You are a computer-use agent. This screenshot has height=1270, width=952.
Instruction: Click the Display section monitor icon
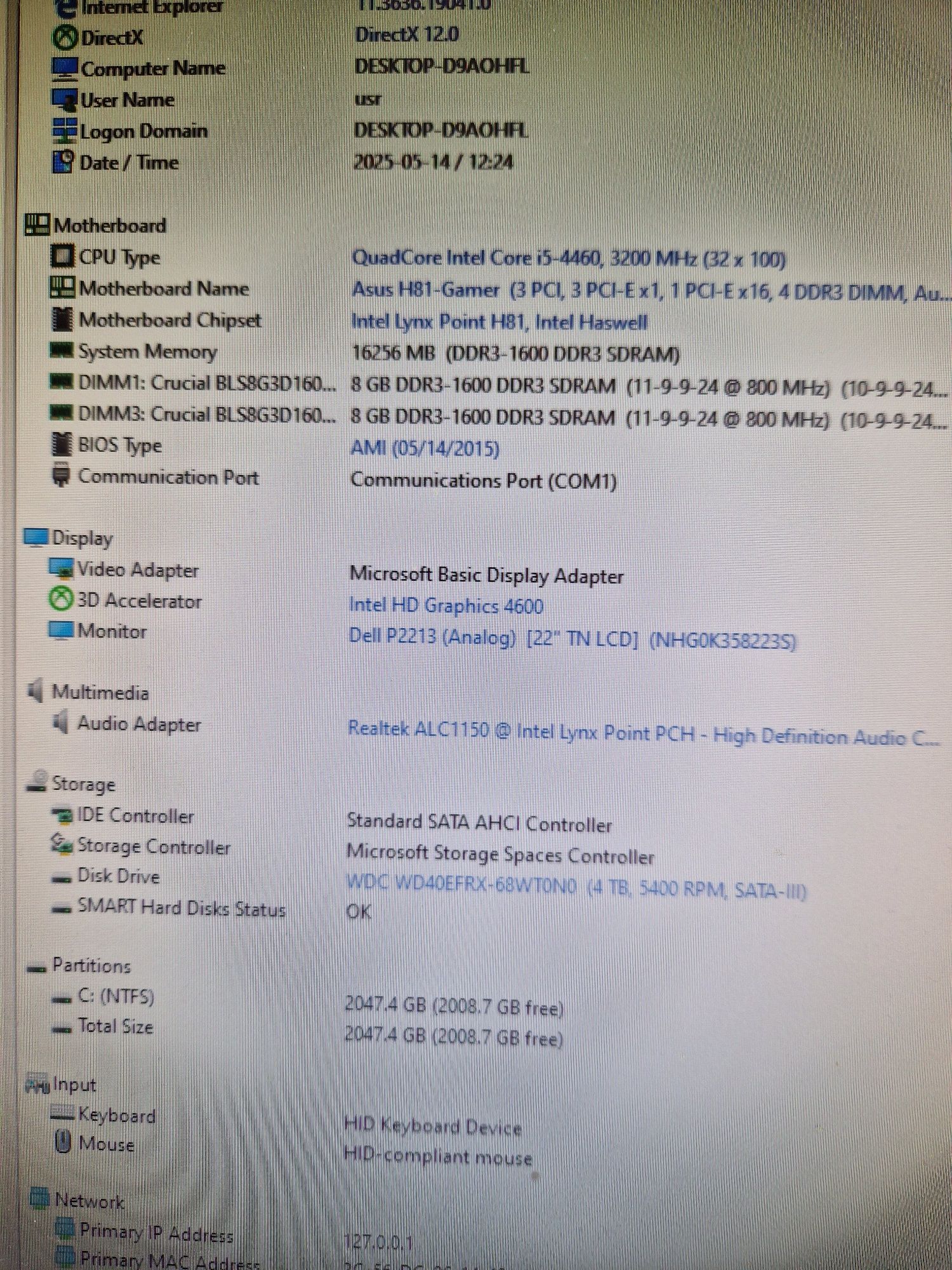(36, 537)
